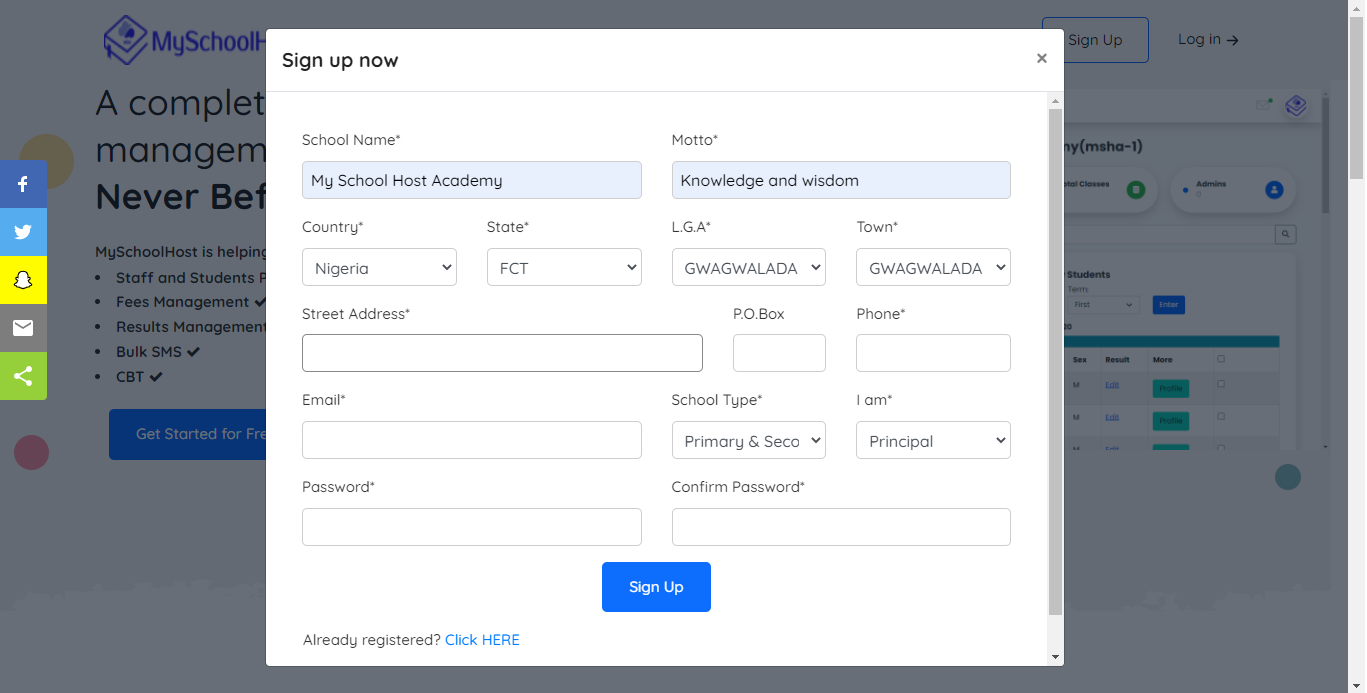This screenshot has height=693, width=1367.
Task: Expand the State dropdown showing FCT
Action: [x=564, y=268]
